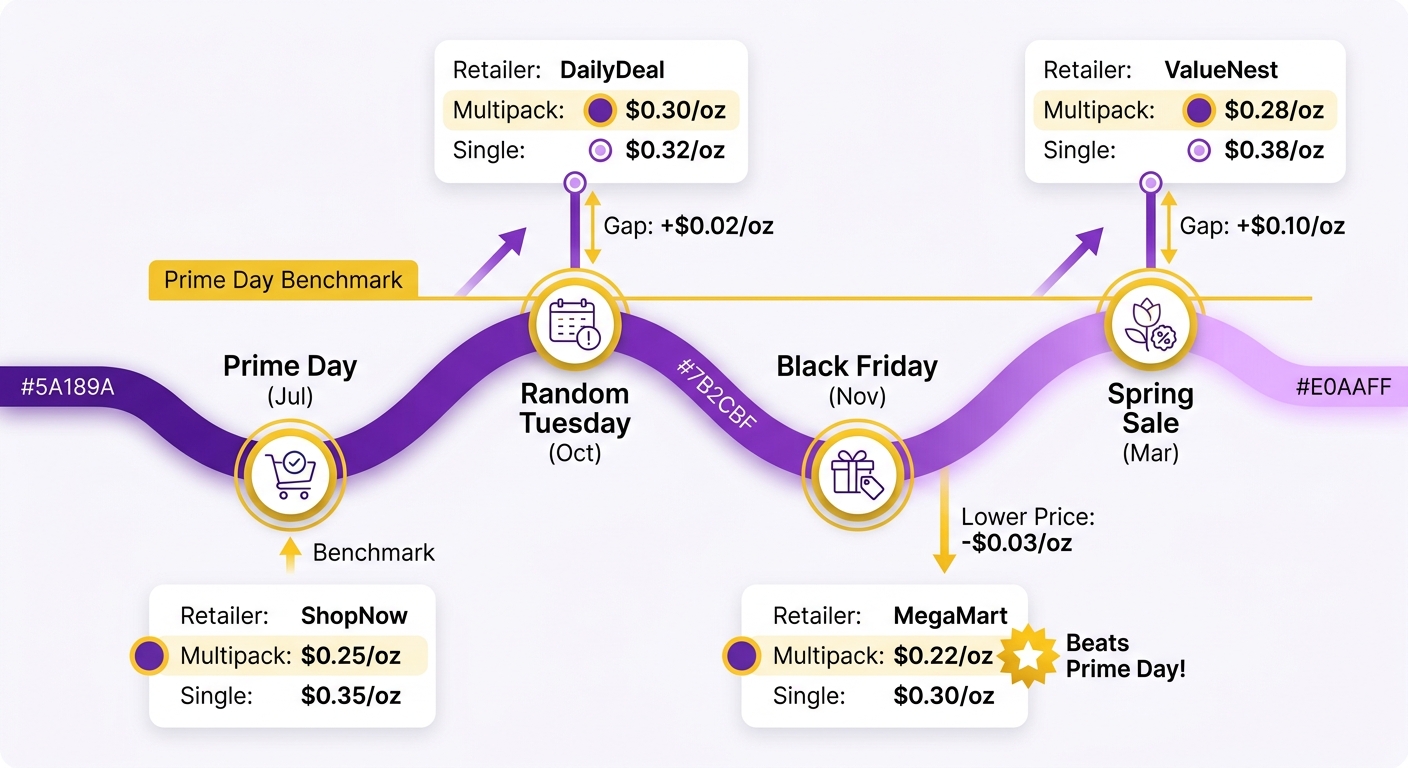Image resolution: width=1408 pixels, height=768 pixels.
Task: Click the purple arrow pointing to the ValueNest card
Action: pyautogui.click(x=1070, y=261)
